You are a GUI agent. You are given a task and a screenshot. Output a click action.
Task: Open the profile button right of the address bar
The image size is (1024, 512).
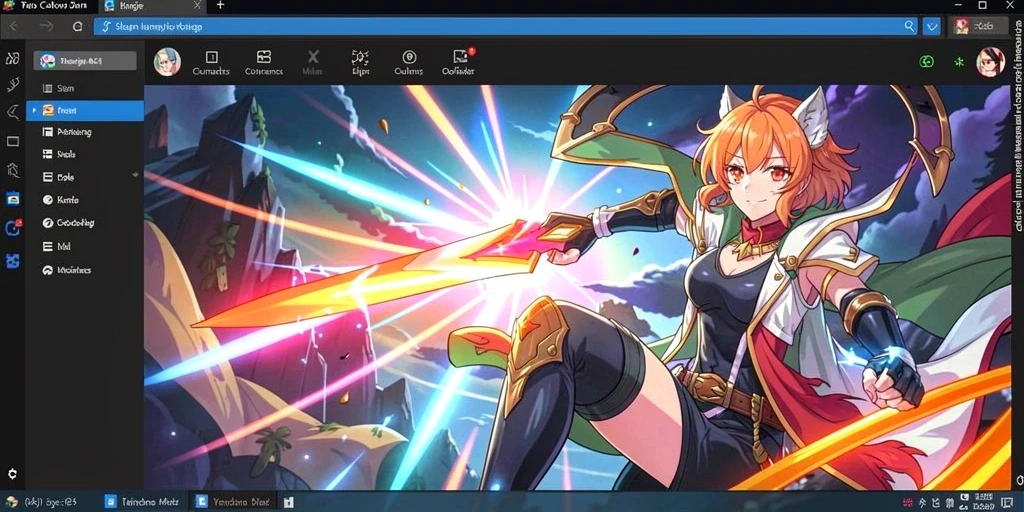[978, 26]
